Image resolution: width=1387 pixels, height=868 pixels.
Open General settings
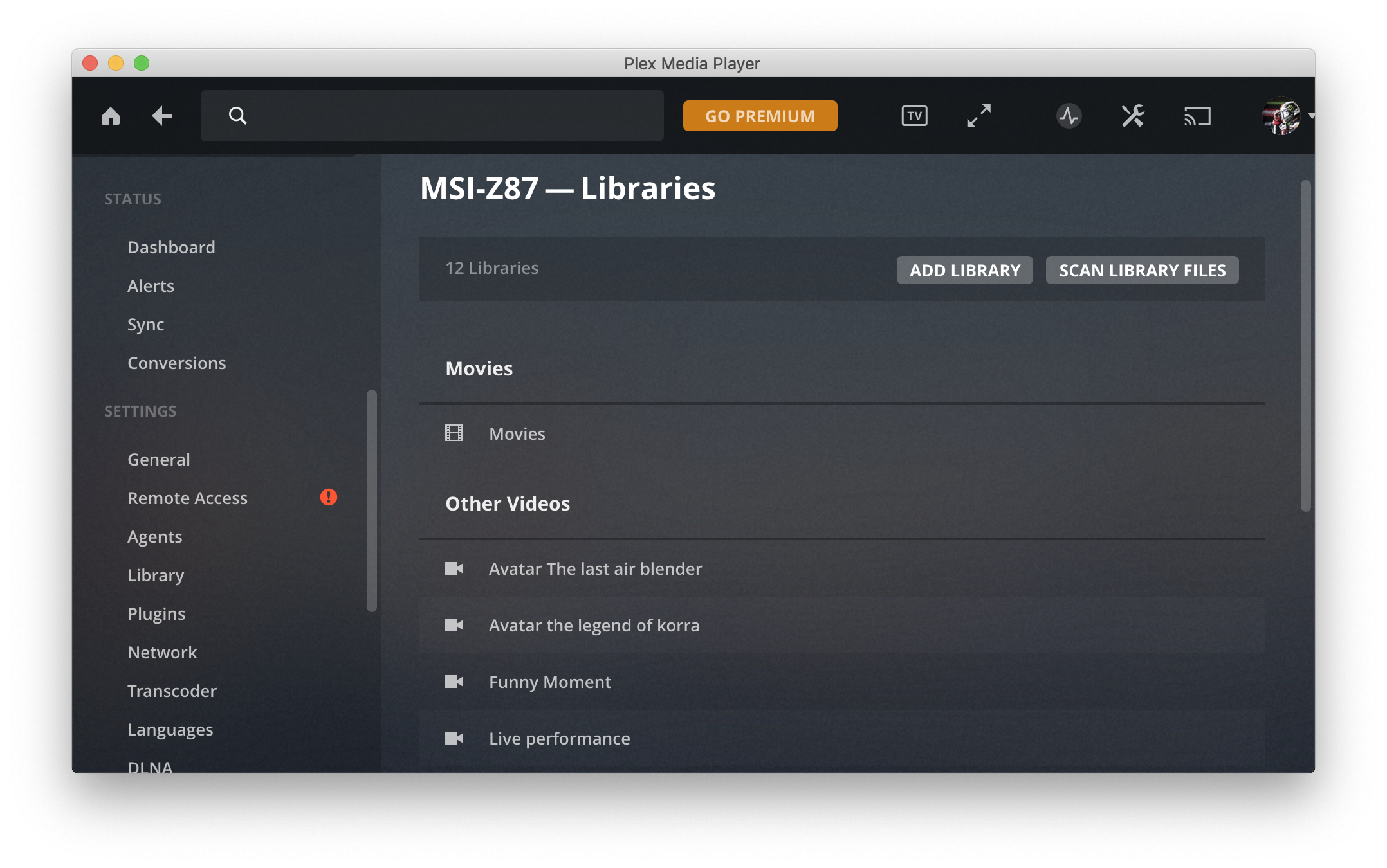[x=158, y=460]
